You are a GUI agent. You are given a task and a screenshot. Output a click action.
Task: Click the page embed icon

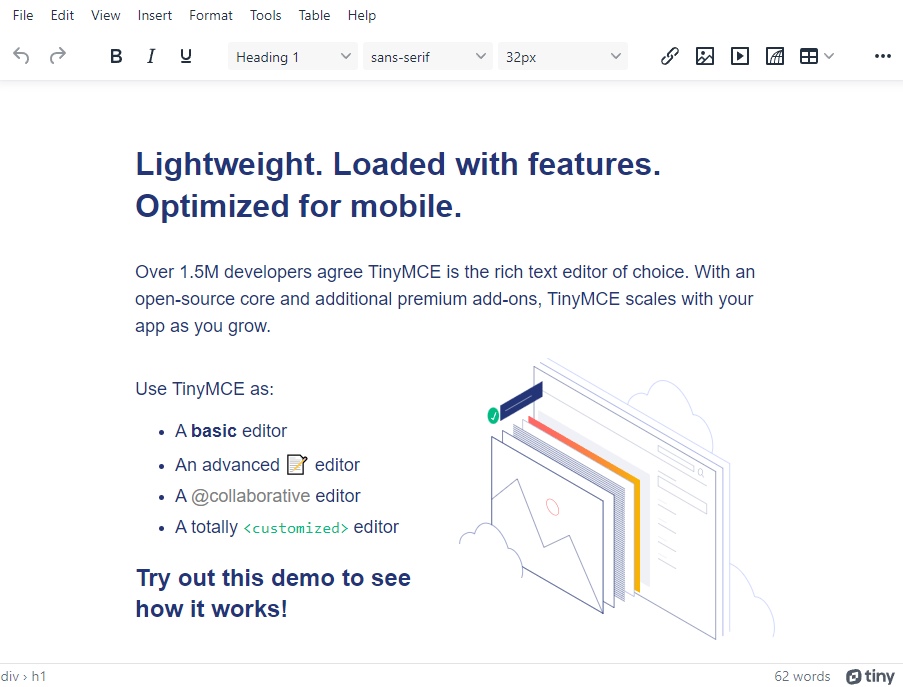pyautogui.click(x=775, y=56)
